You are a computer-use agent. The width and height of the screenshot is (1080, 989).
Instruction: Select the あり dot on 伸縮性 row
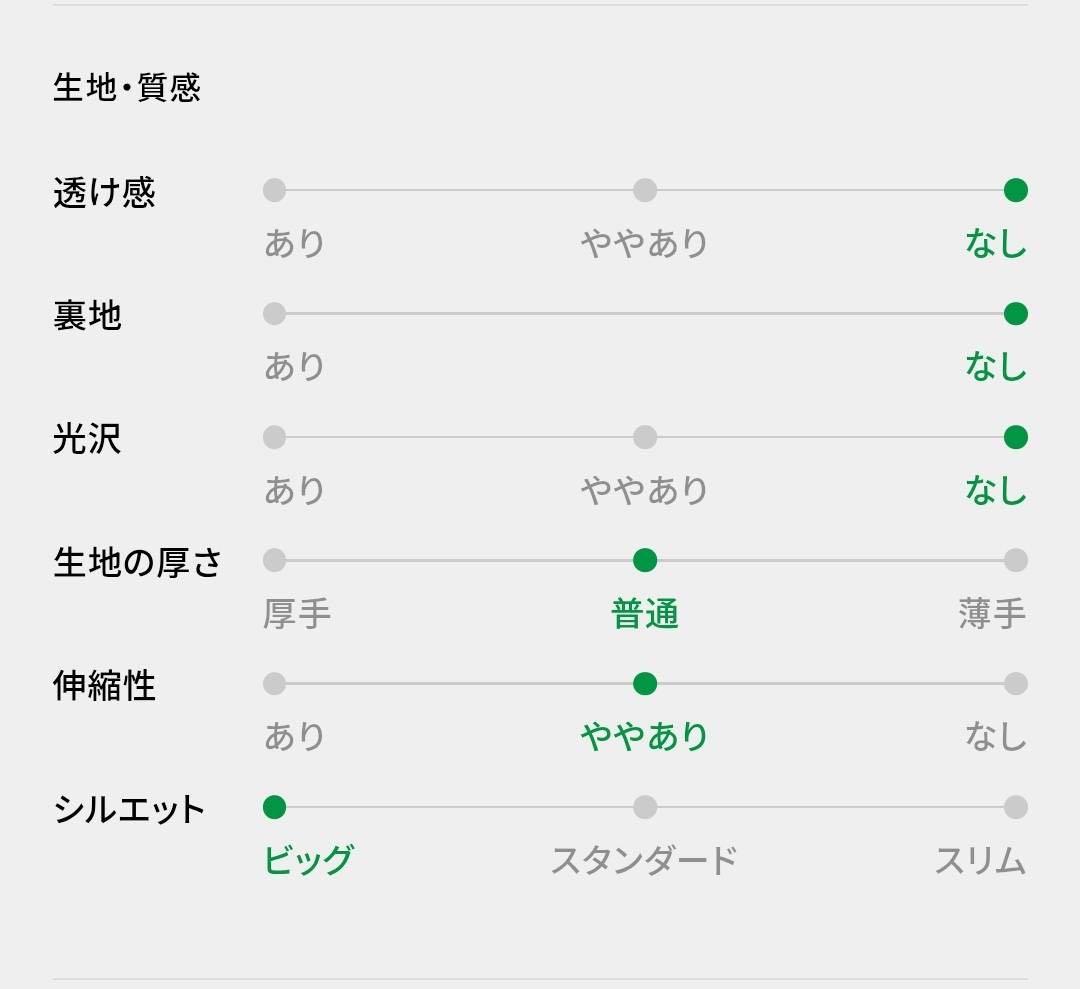(274, 683)
